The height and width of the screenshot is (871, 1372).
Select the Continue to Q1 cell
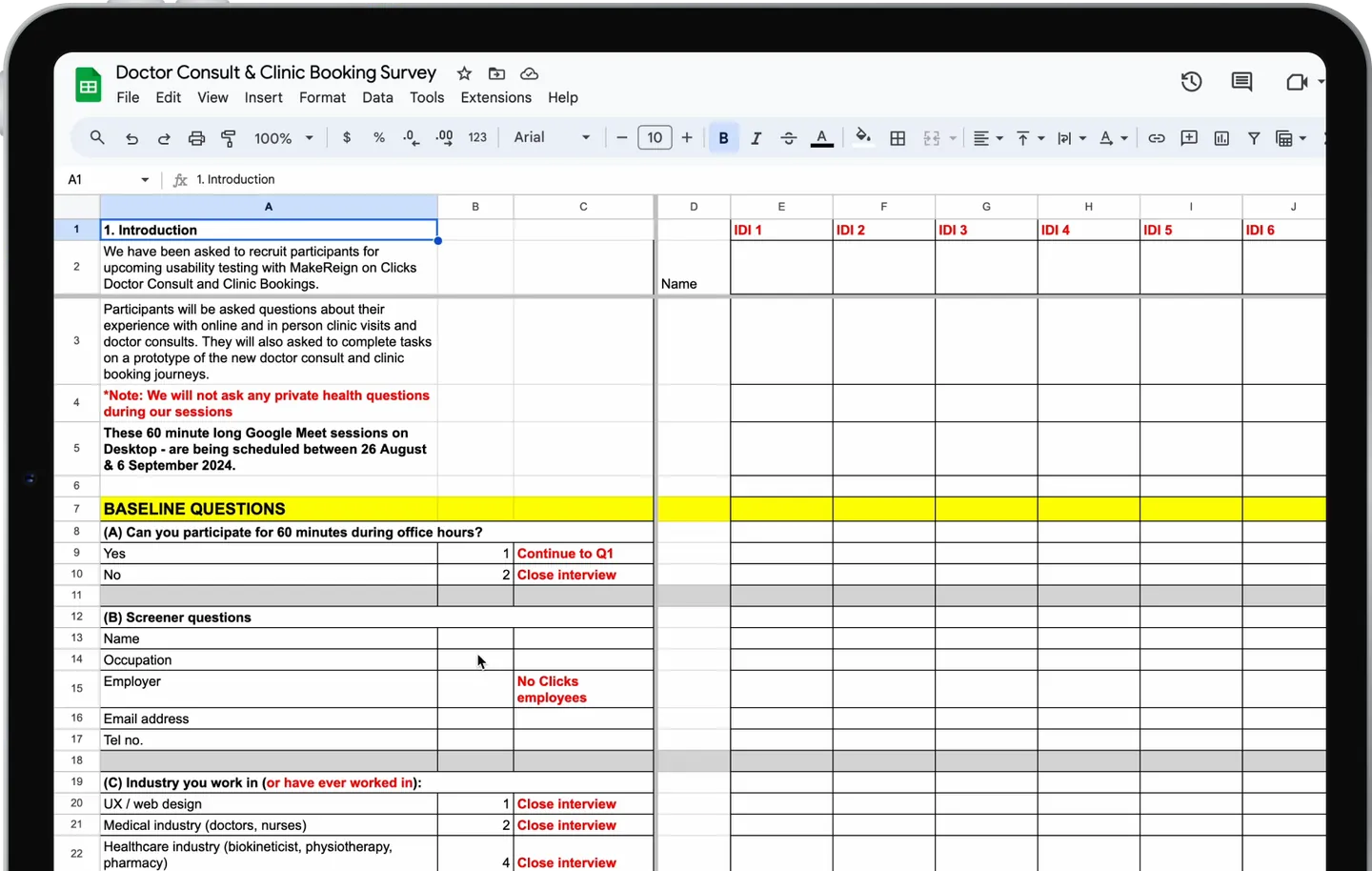[x=583, y=554]
